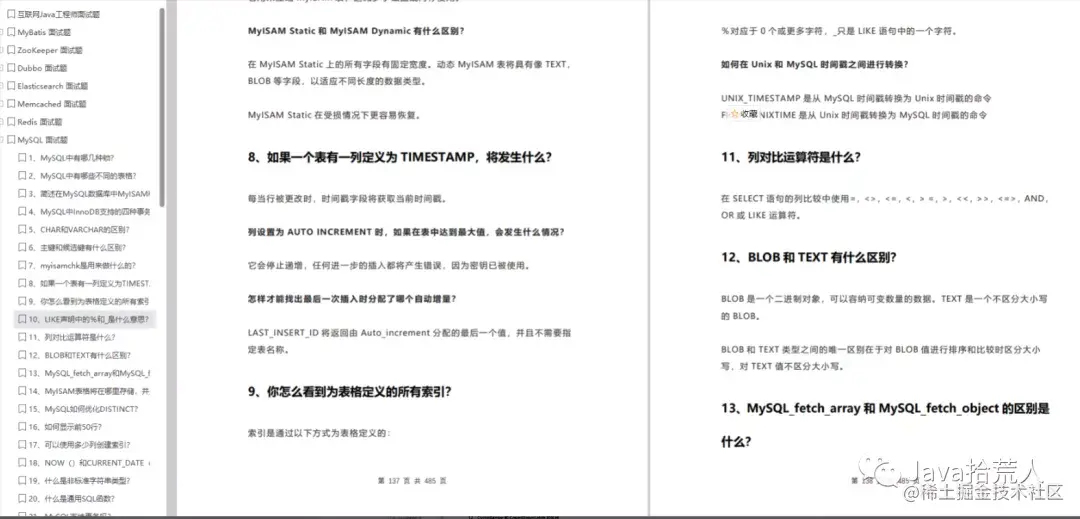Click bookmark icon of item 4 InnoDB支持的四种事务
Screen dimensions: 1080x519
tap(22, 211)
